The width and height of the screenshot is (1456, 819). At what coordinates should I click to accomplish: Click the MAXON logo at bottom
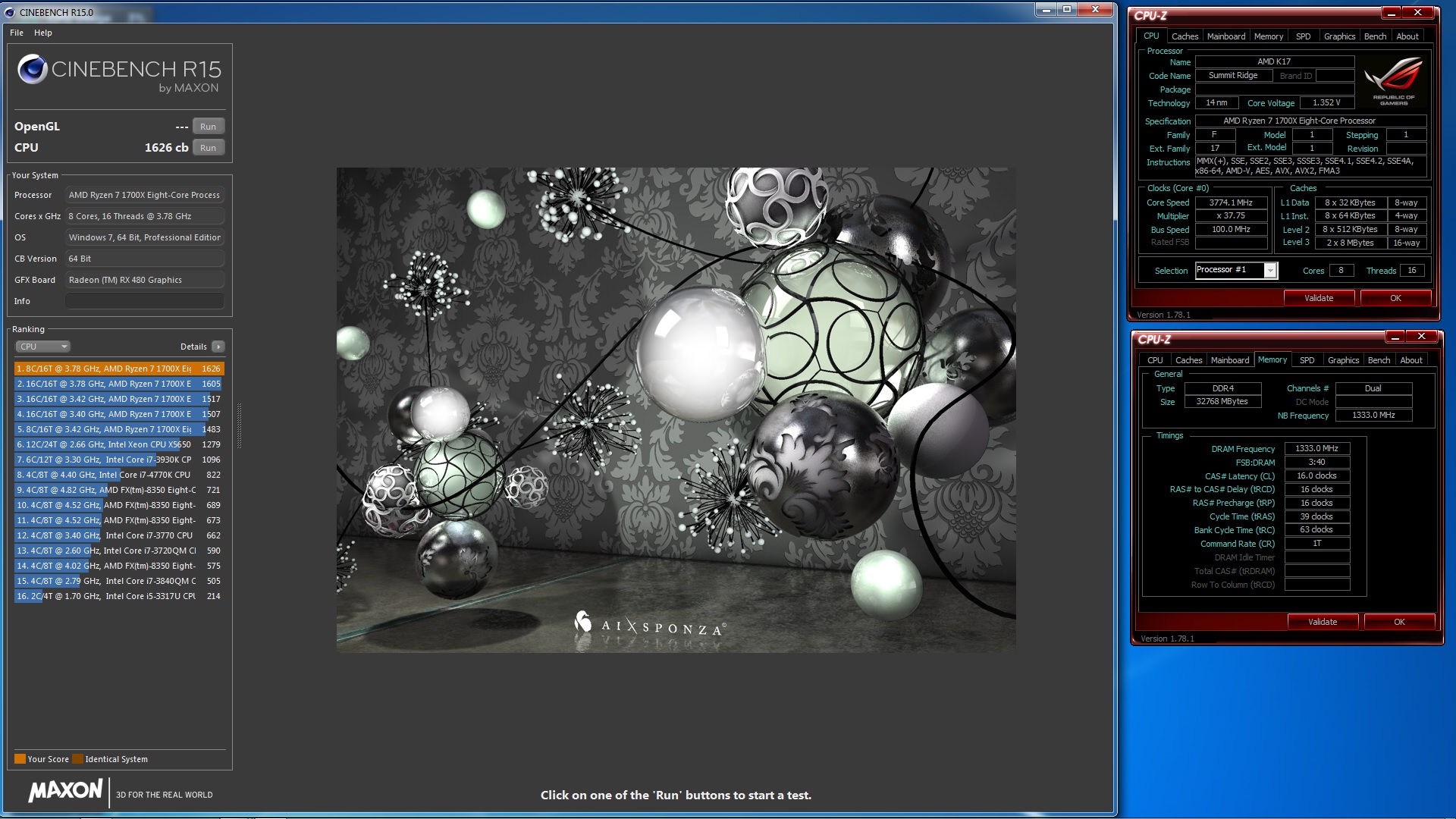coord(65,791)
